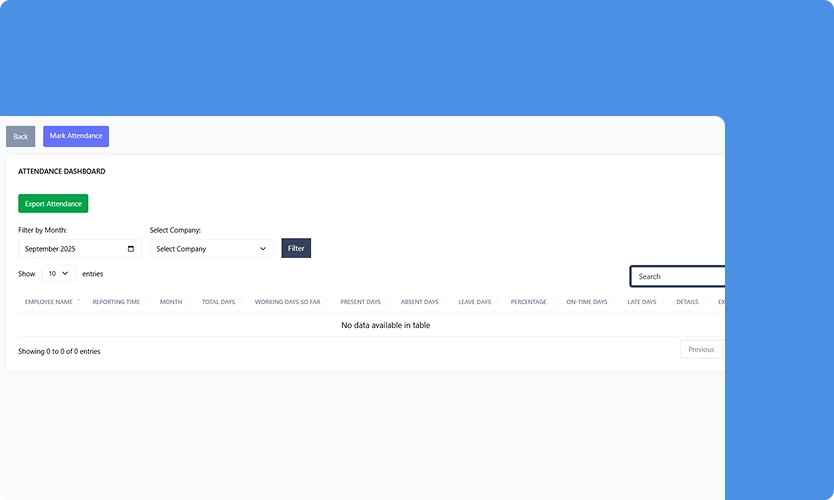834x500 pixels.
Task: Open the calendar picker icon in month field
Action: point(131,249)
